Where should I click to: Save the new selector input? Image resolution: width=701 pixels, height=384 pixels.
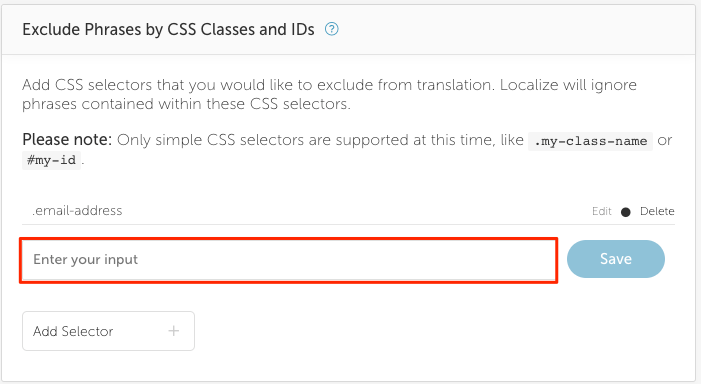[x=616, y=259]
